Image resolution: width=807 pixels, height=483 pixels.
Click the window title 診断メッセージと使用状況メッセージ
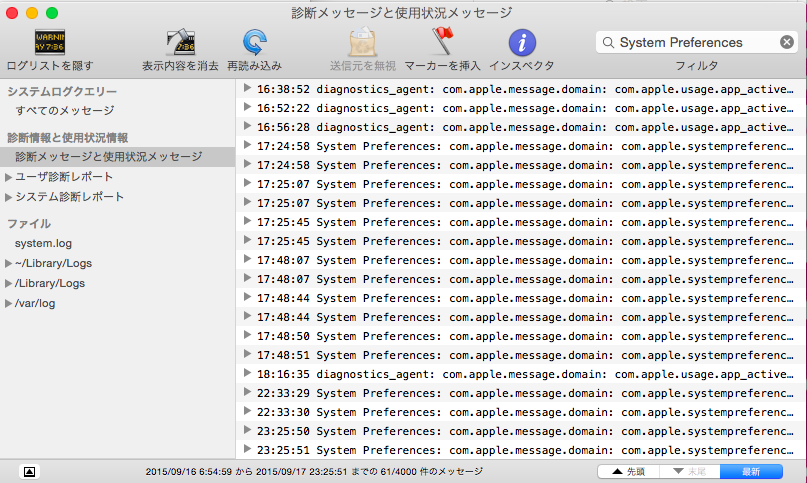click(x=402, y=12)
